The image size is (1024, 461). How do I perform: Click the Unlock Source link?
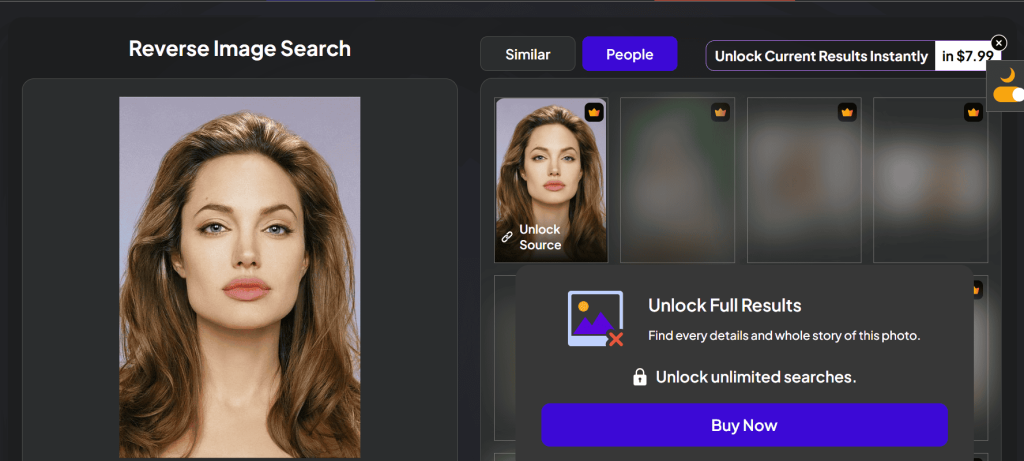coord(539,237)
